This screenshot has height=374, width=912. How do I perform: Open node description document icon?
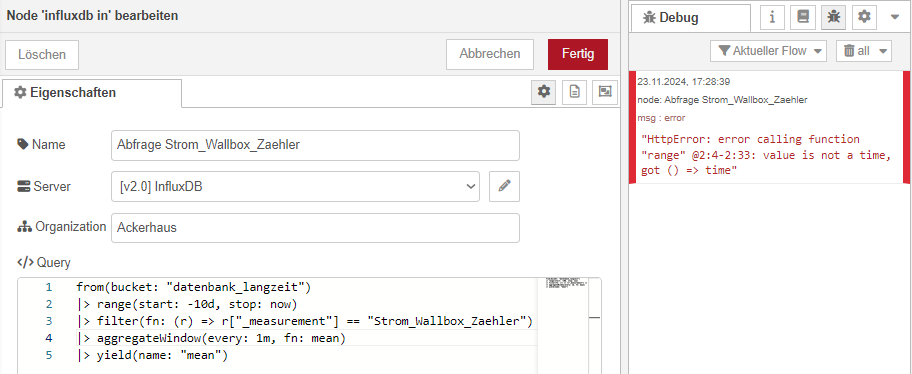tap(575, 92)
